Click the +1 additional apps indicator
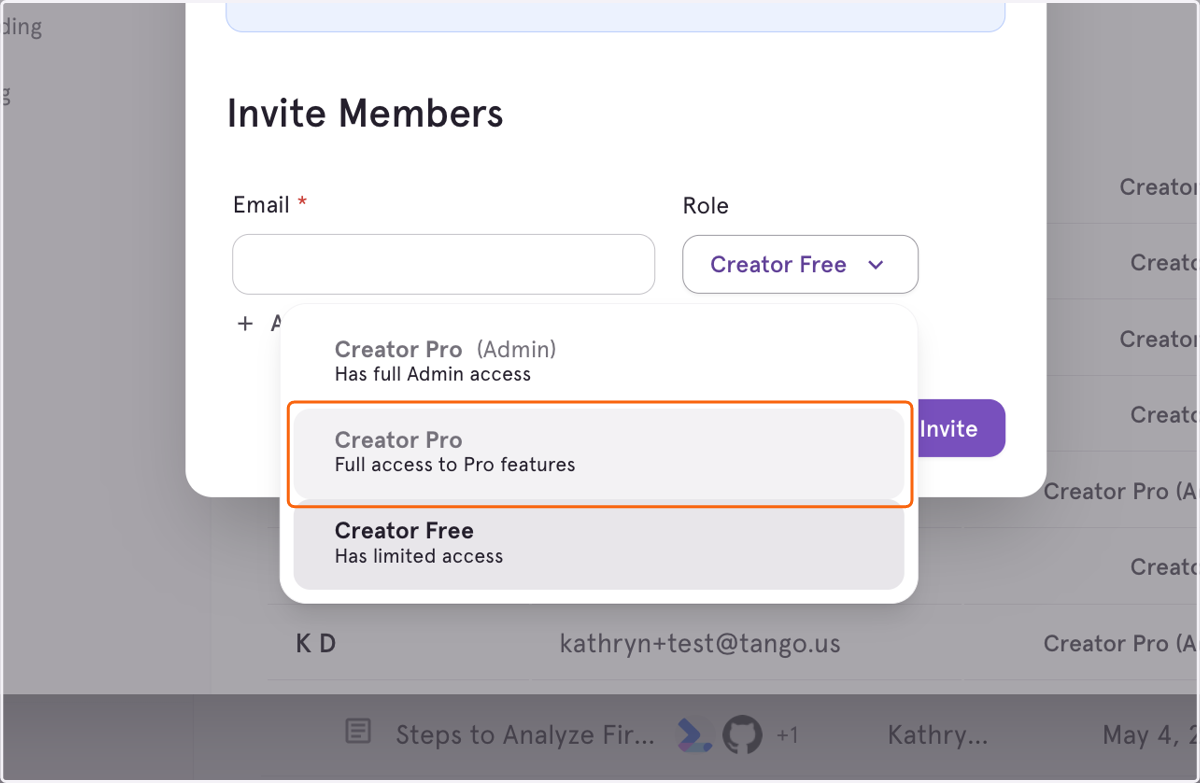The image size is (1200, 783). 787,735
